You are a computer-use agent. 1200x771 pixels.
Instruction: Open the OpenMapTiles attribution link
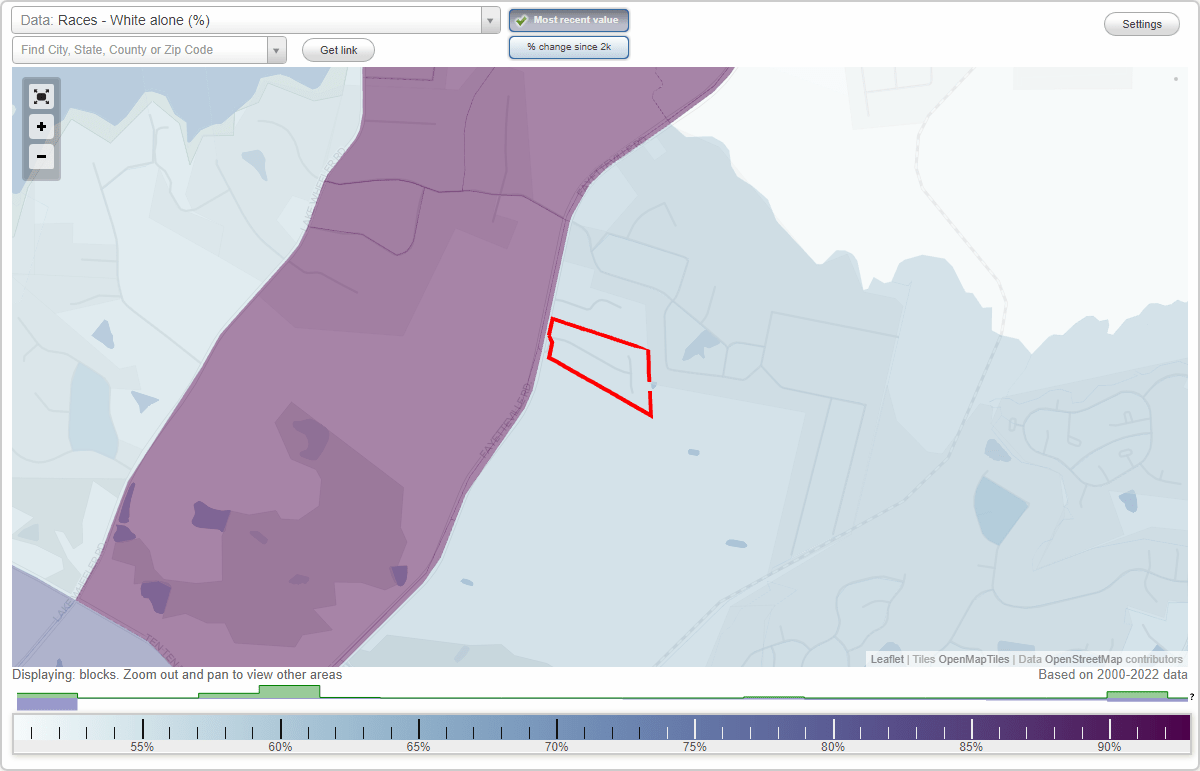[x=974, y=659]
